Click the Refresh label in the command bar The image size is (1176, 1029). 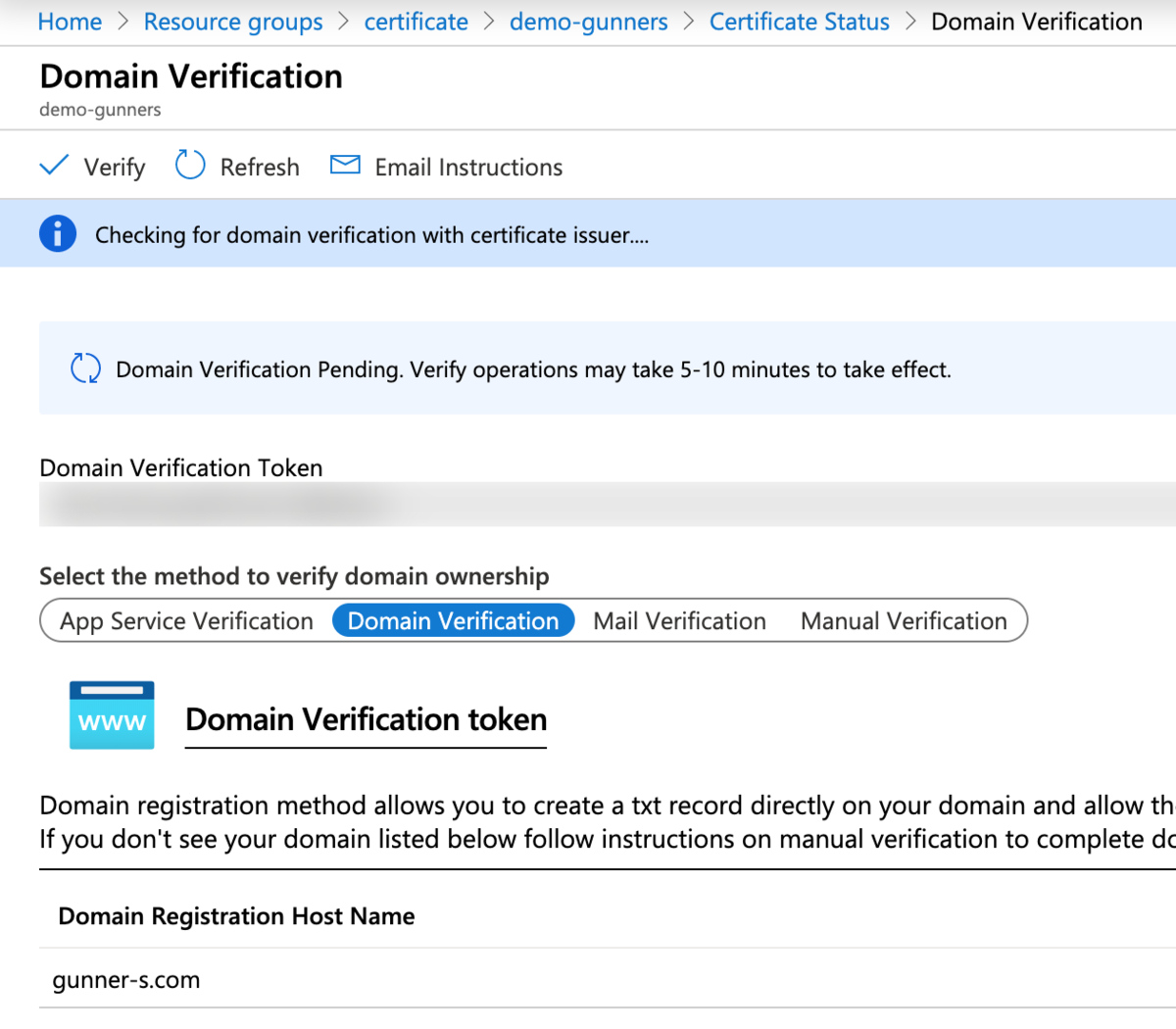click(259, 167)
